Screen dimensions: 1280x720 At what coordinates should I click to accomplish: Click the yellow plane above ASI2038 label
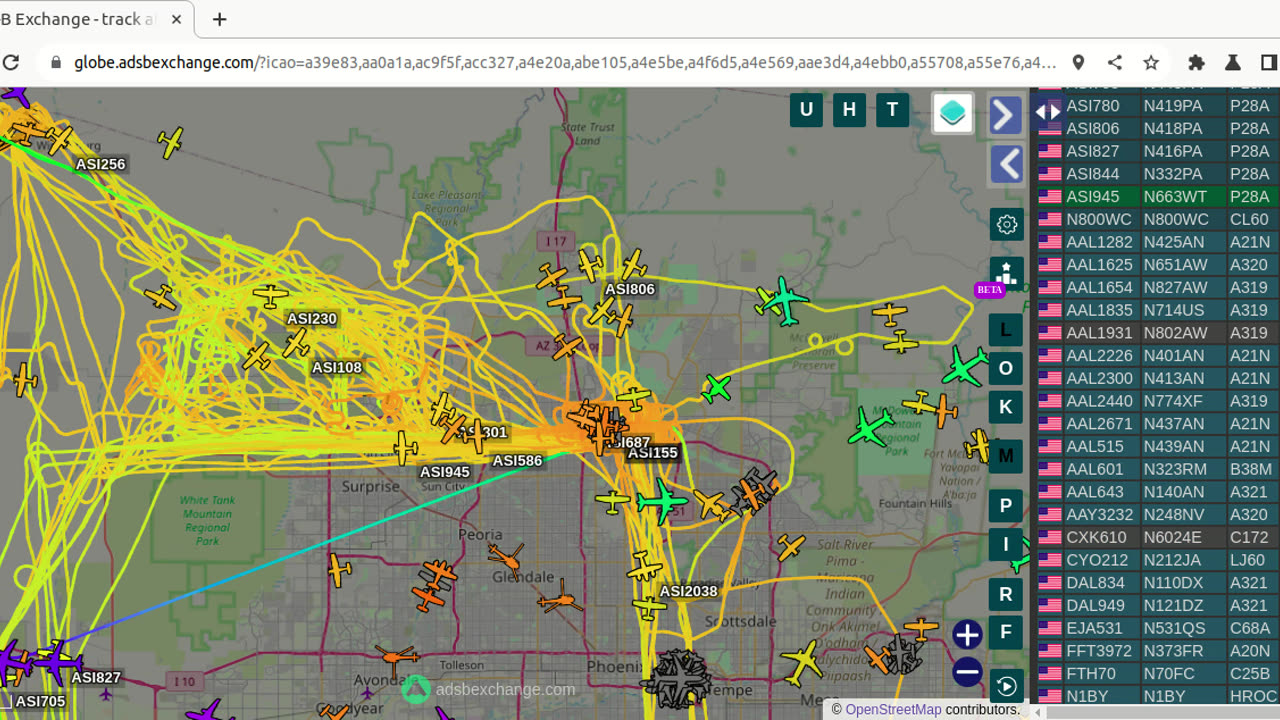point(645,569)
